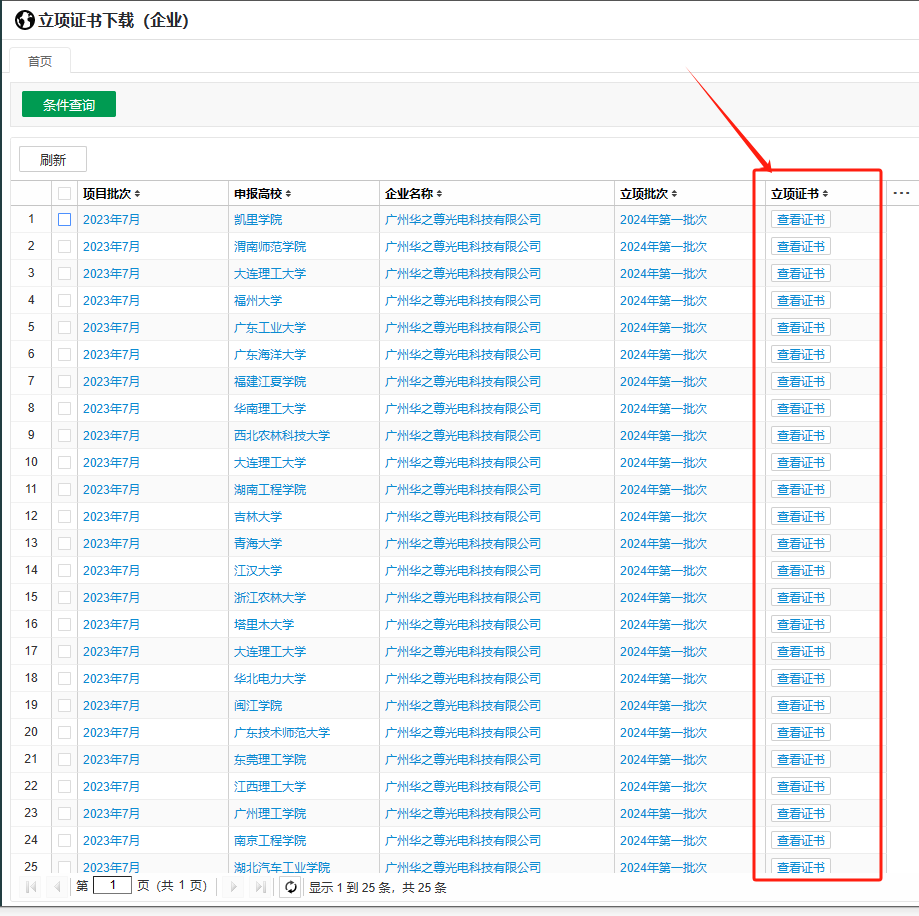Click sort arrows on 申报高校 column header
The width and height of the screenshot is (919, 916).
click(x=288, y=194)
